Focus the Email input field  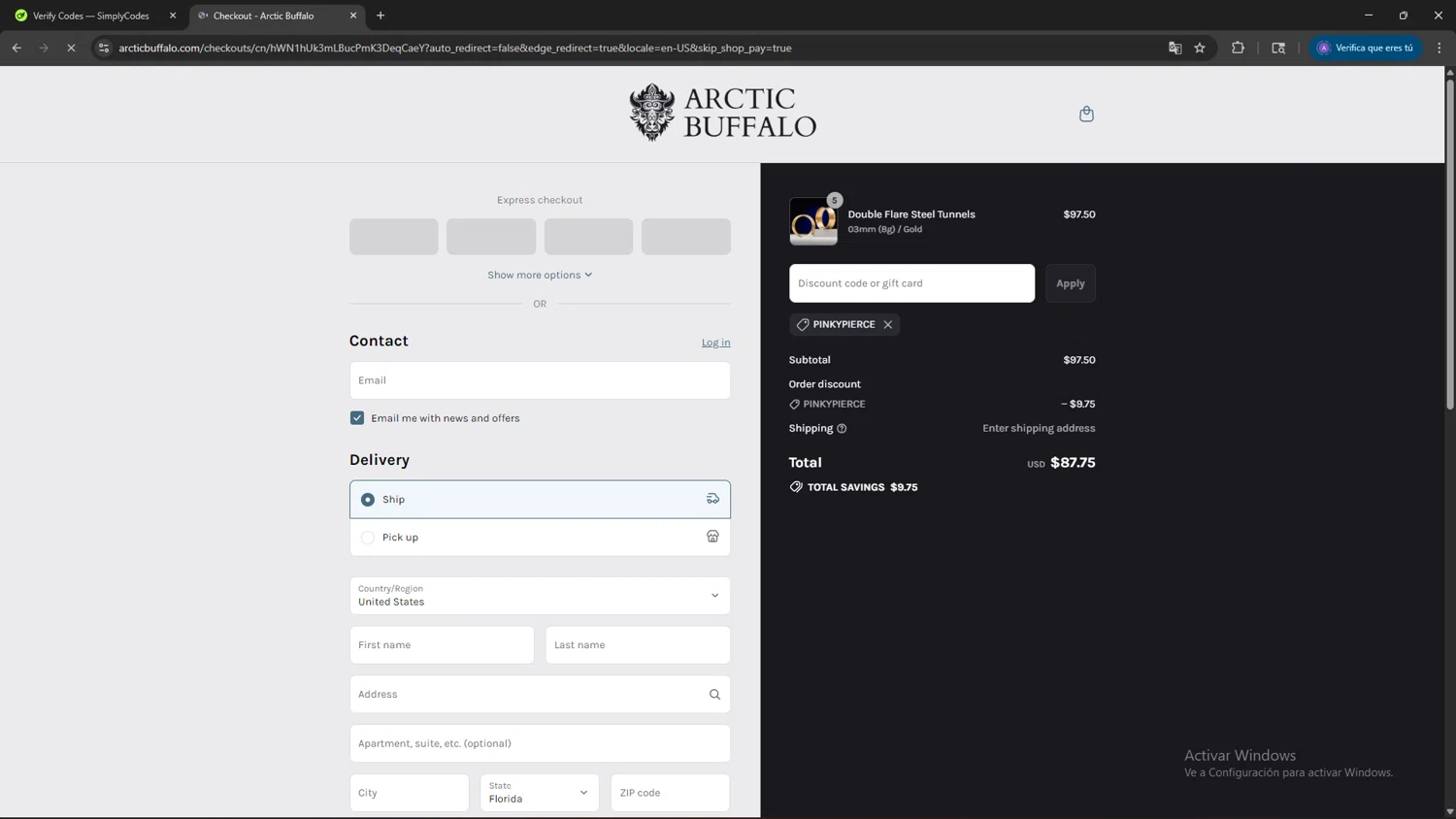(540, 380)
